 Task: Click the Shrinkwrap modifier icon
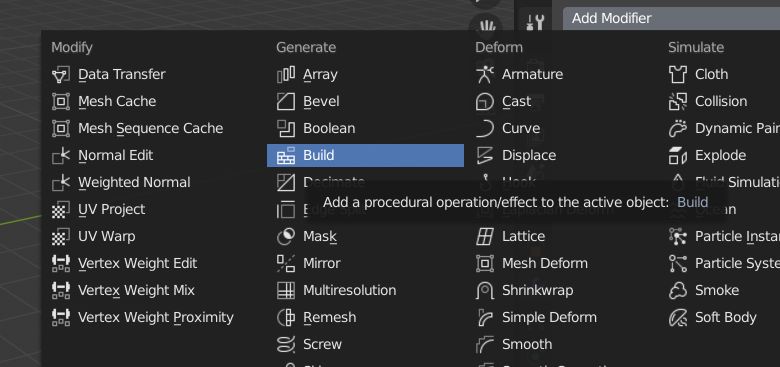point(485,290)
